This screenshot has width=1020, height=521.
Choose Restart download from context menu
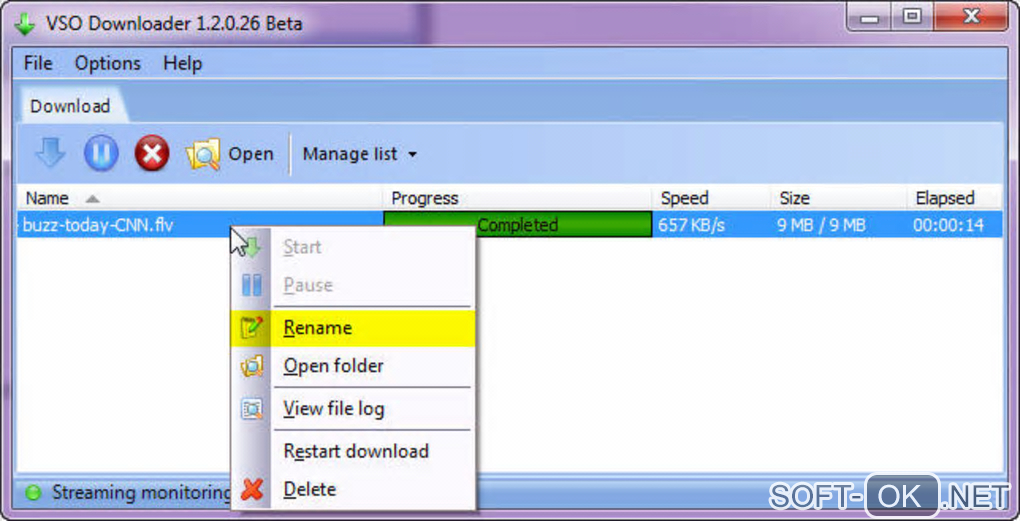[x=356, y=451]
